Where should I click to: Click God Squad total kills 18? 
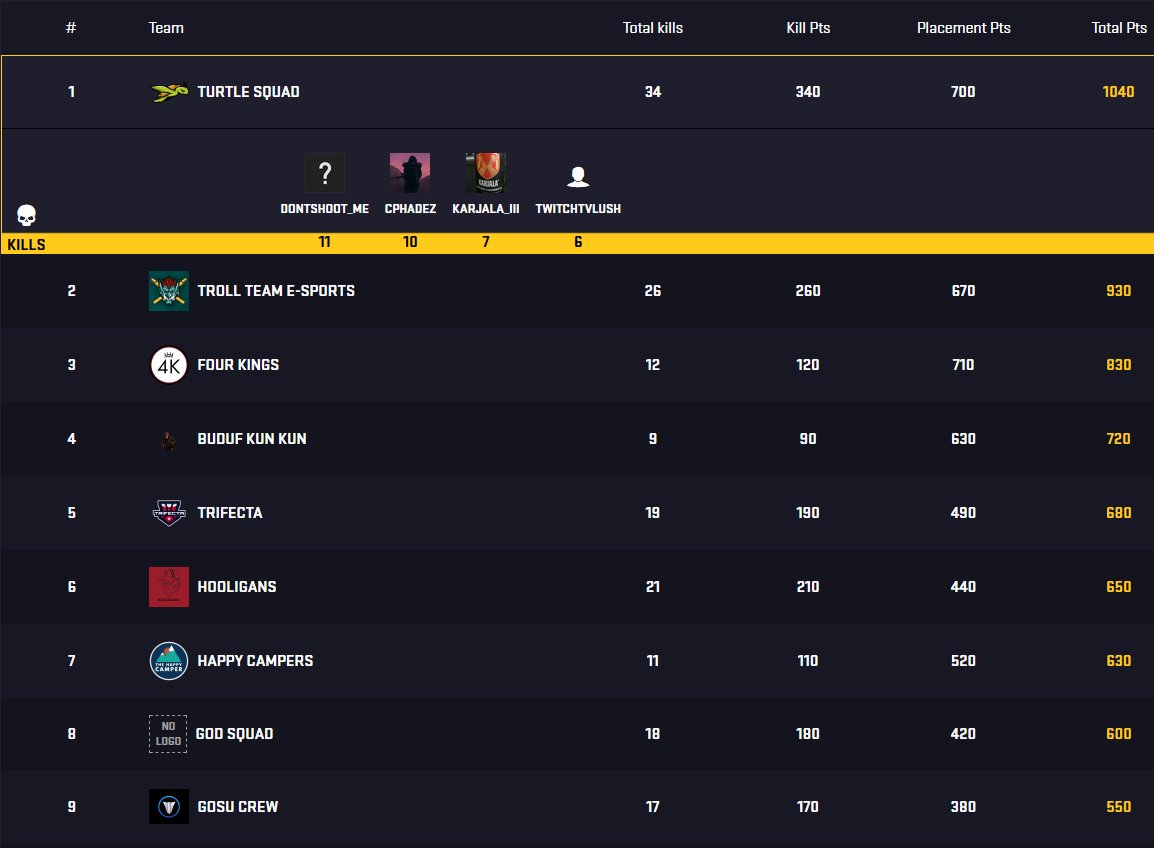click(x=653, y=734)
